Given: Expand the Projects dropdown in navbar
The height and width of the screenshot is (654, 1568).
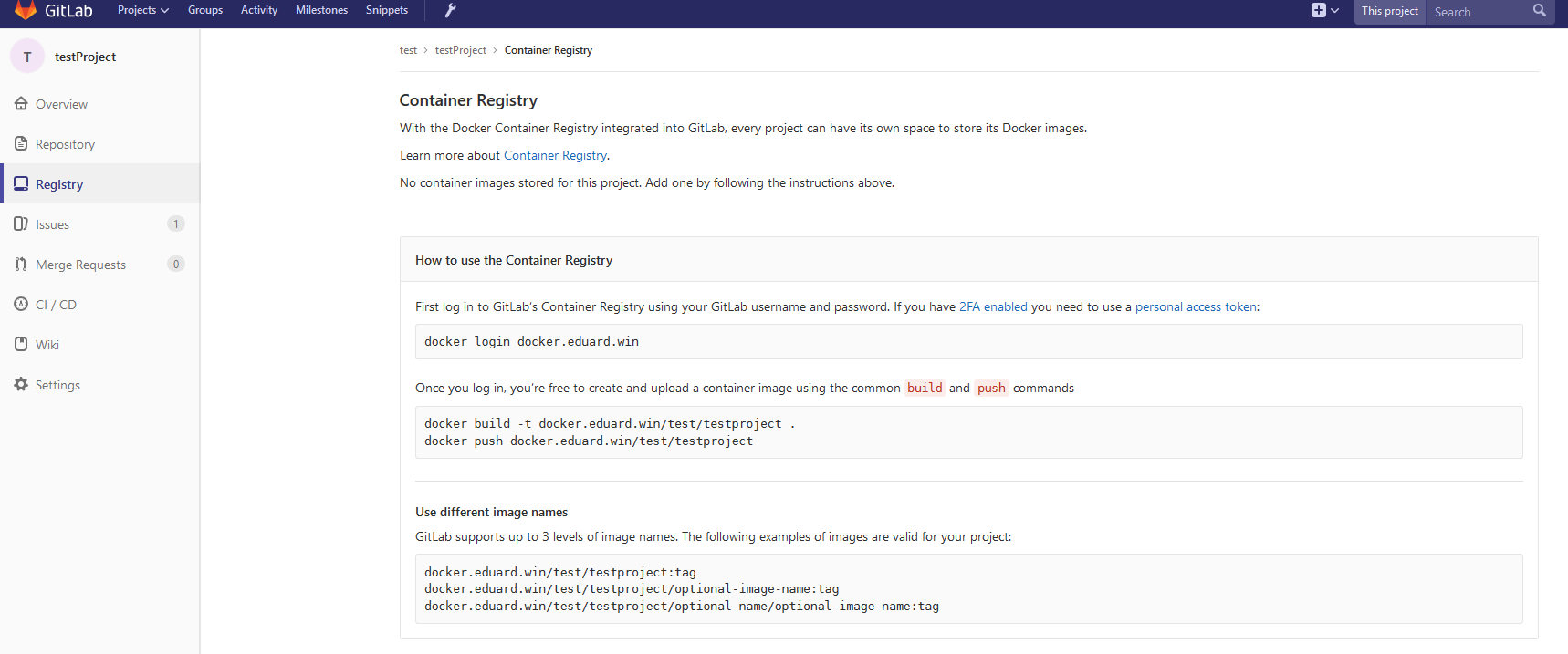Looking at the screenshot, I should (x=142, y=10).
